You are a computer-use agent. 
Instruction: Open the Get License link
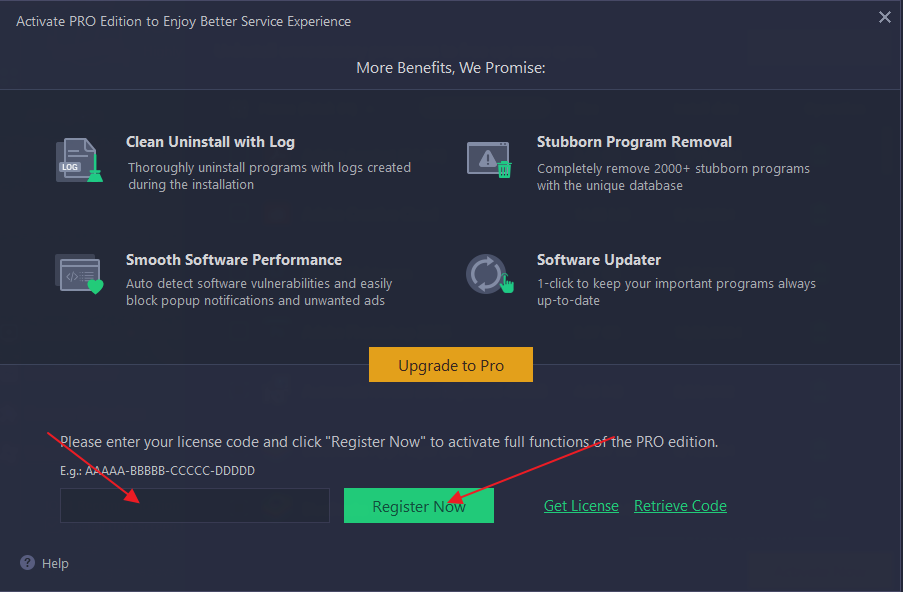coord(581,506)
